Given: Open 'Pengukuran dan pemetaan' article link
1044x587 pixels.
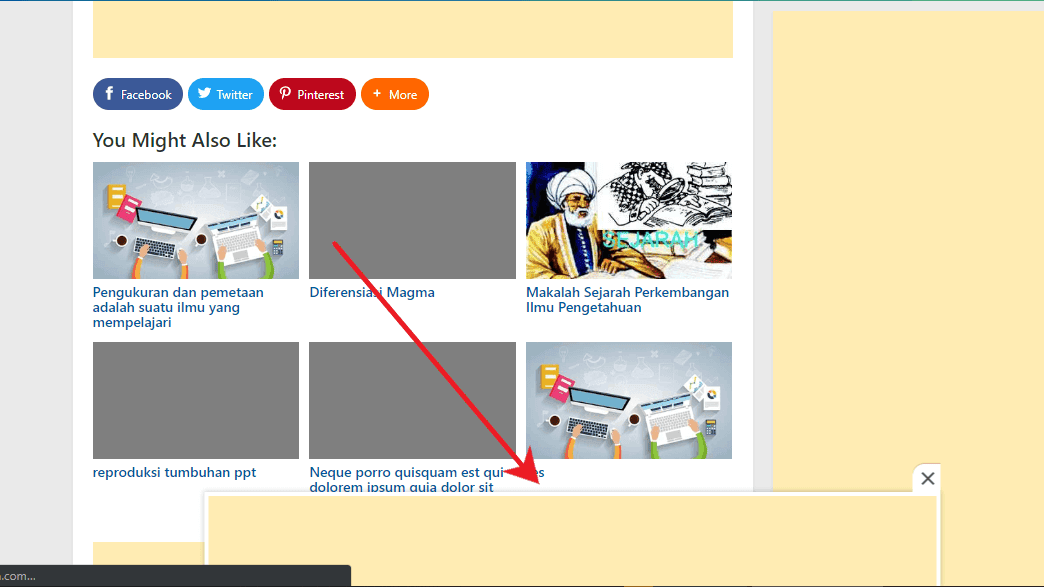Looking at the screenshot, I should click(178, 307).
